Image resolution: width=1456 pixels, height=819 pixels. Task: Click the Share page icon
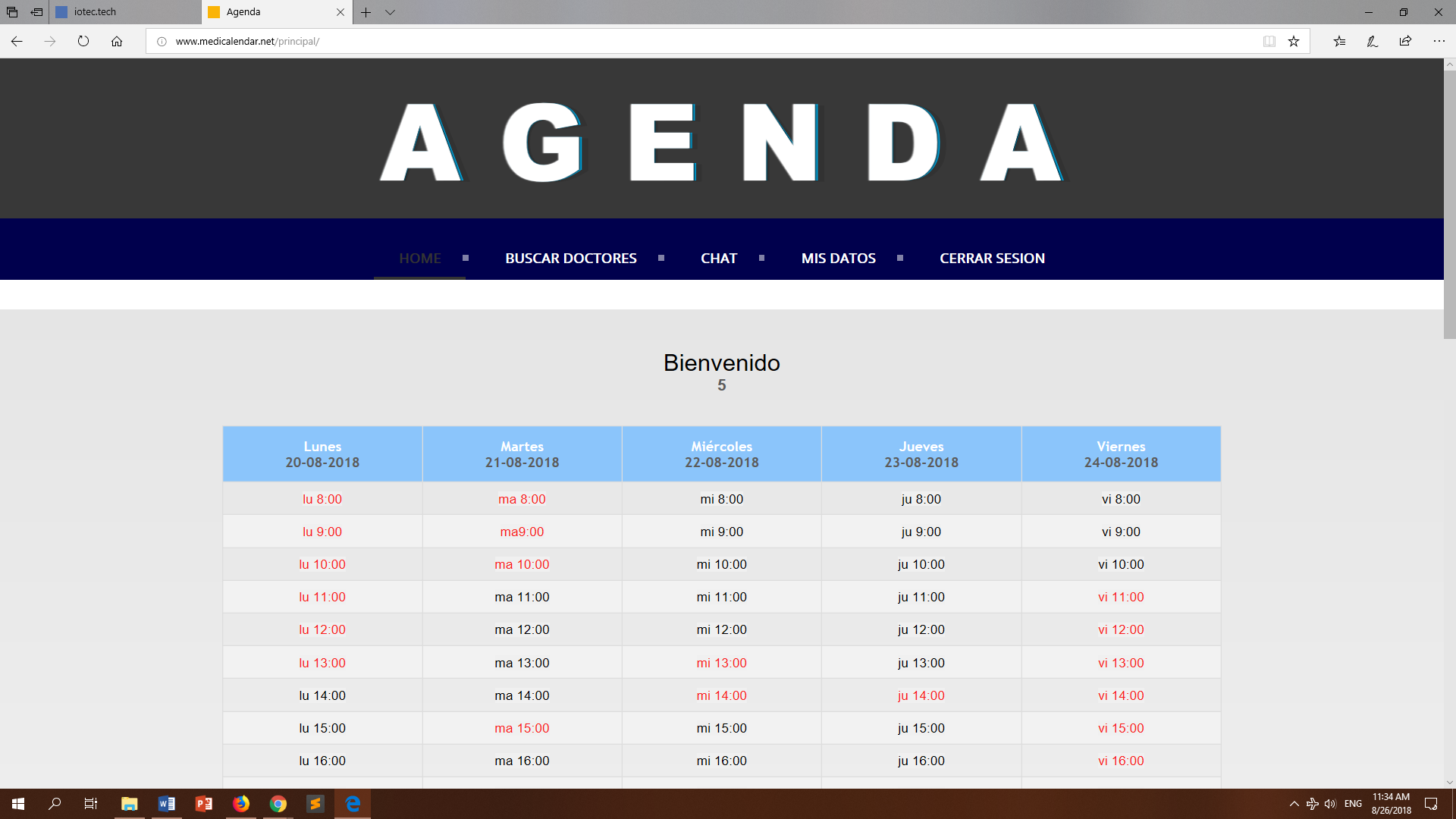tap(1405, 42)
